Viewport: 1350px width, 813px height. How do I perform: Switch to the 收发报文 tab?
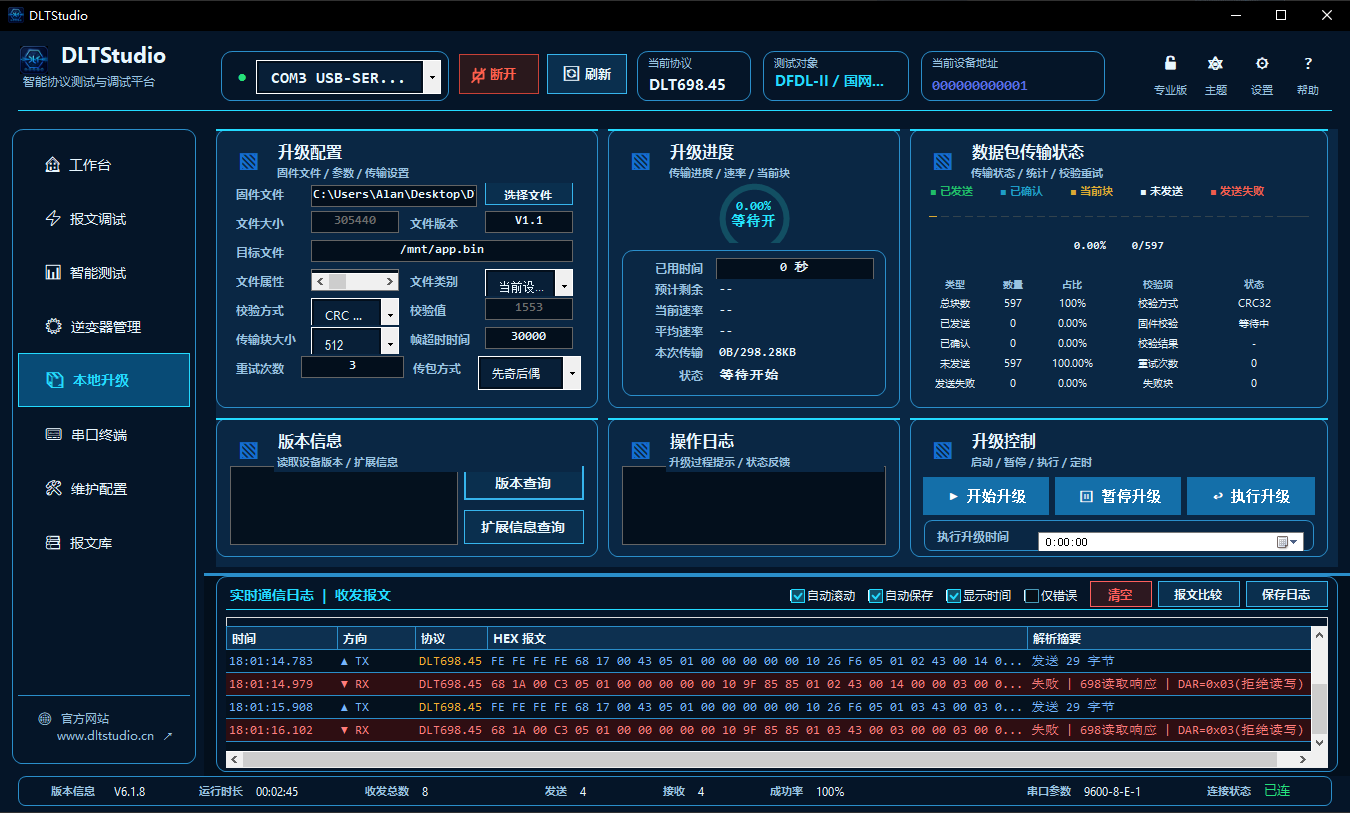(x=362, y=595)
